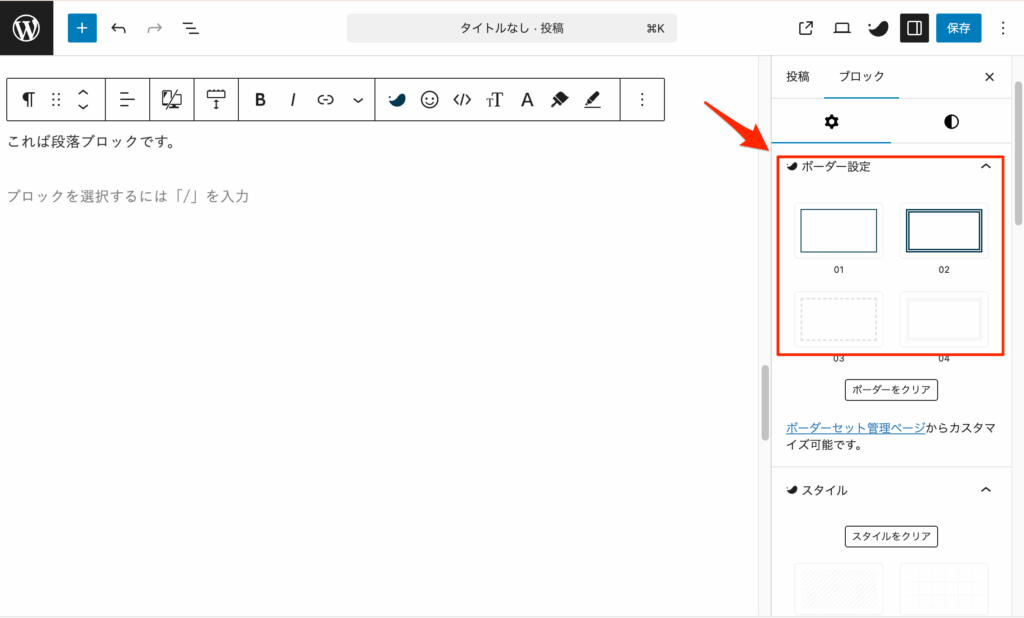Undo the last change
Viewport: 1024px width, 618px height.
(x=119, y=28)
